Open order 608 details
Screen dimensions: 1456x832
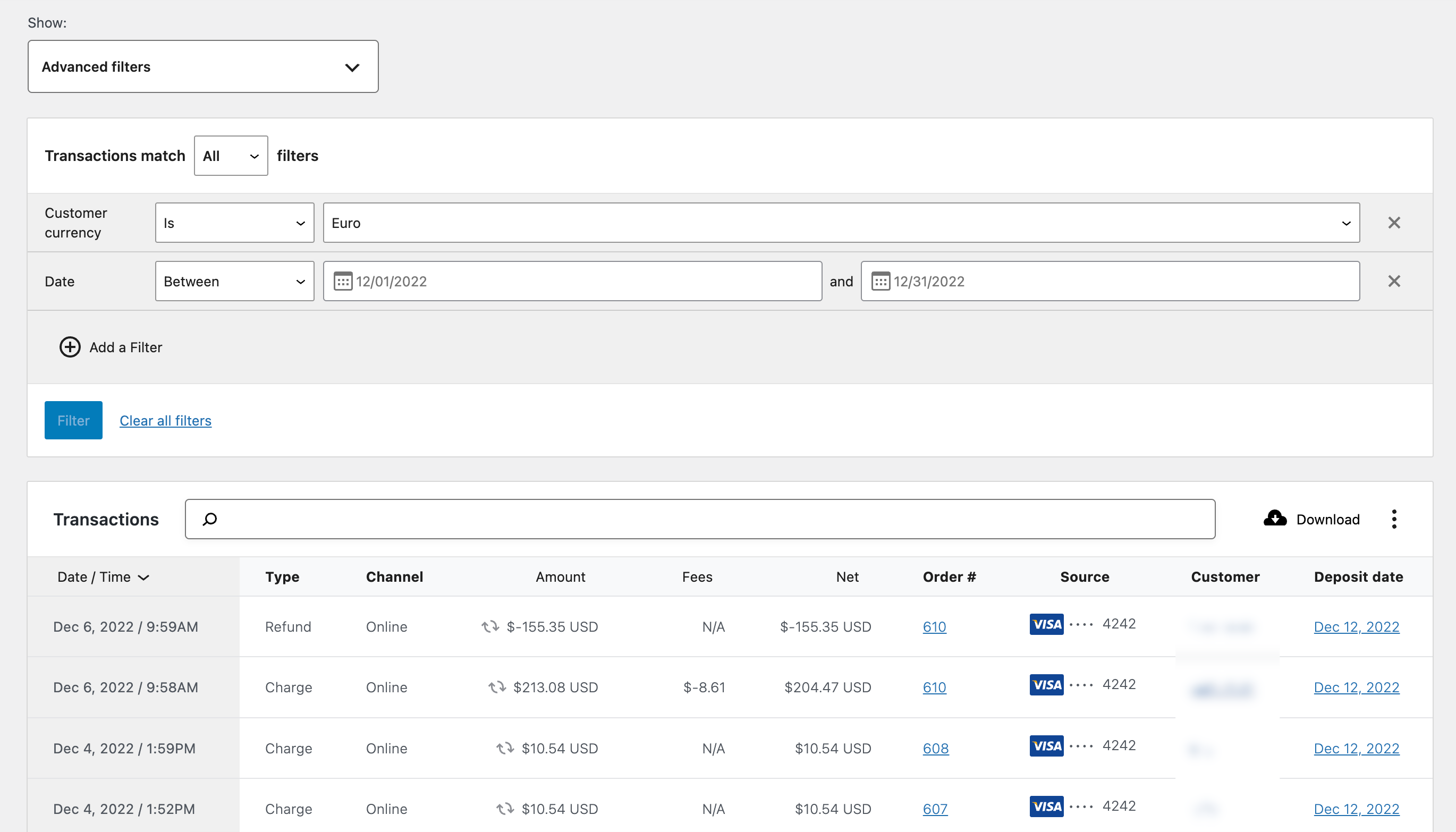click(935, 748)
